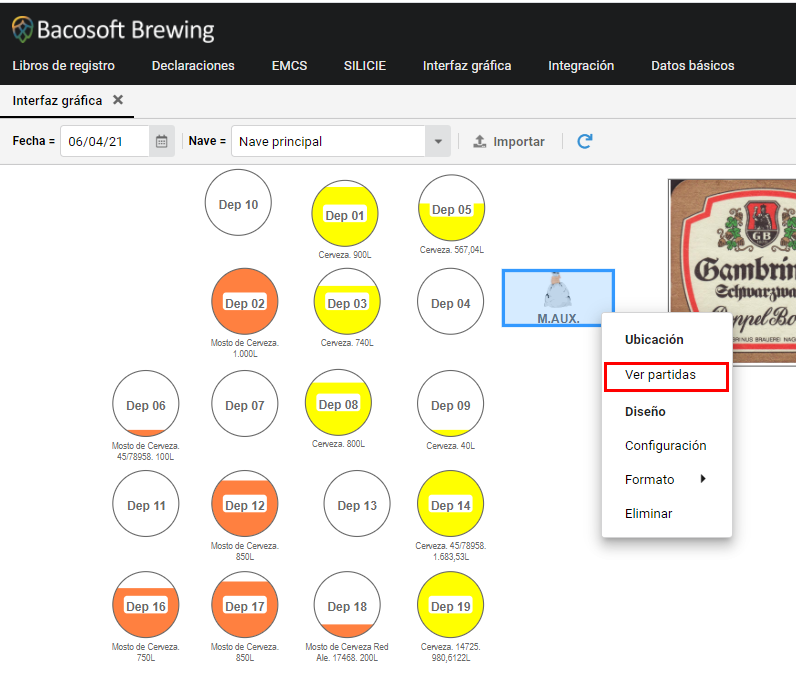Image resolution: width=796 pixels, height=681 pixels.
Task: Click the Fecha date input field
Action: click(x=105, y=141)
